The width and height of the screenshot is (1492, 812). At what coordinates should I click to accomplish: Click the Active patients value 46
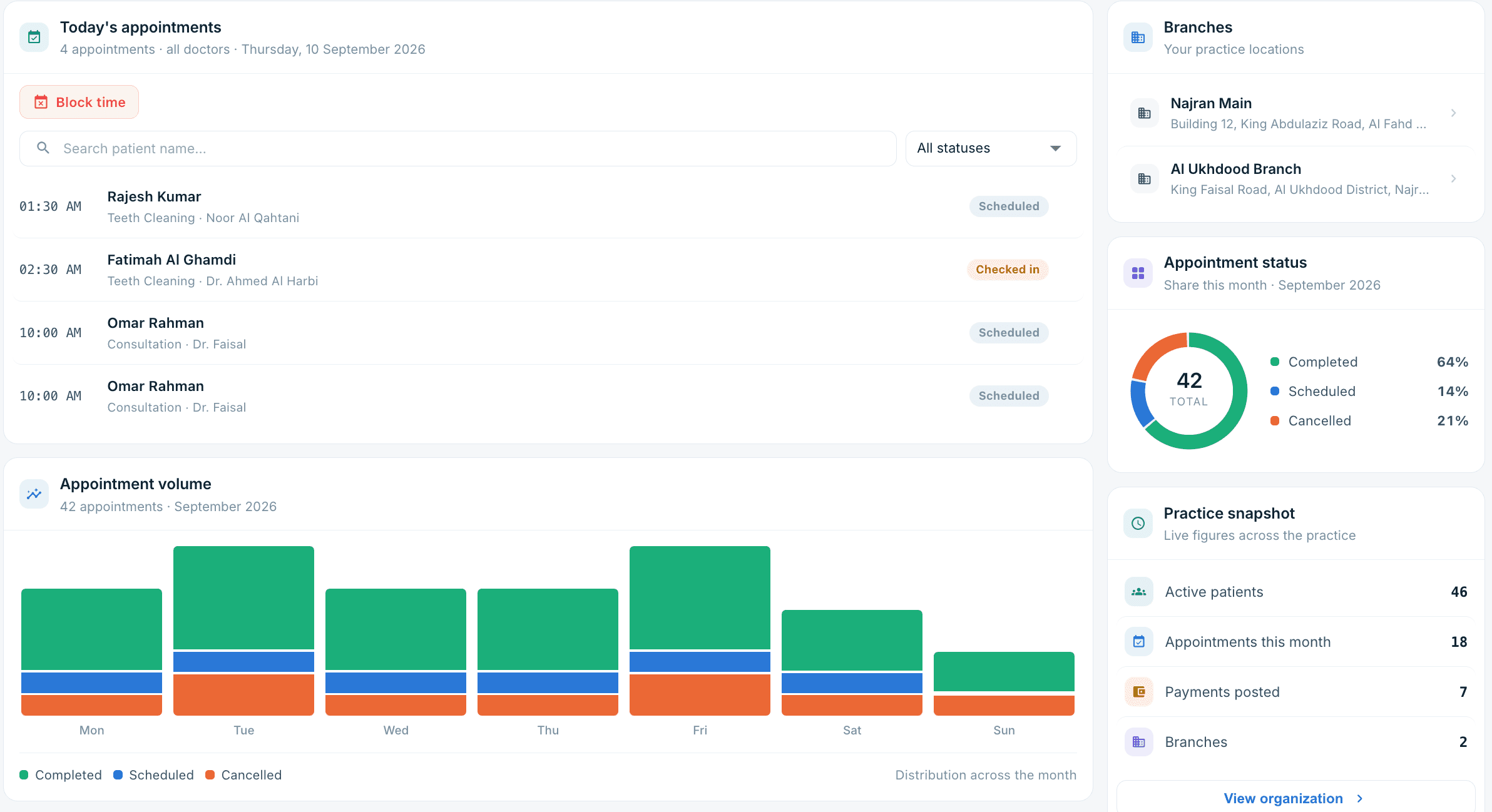click(x=1459, y=592)
